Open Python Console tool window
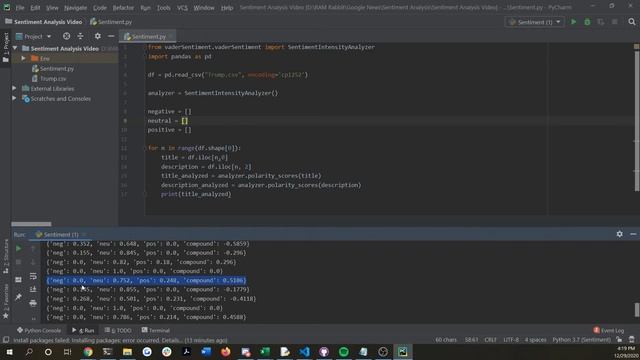 point(39,330)
